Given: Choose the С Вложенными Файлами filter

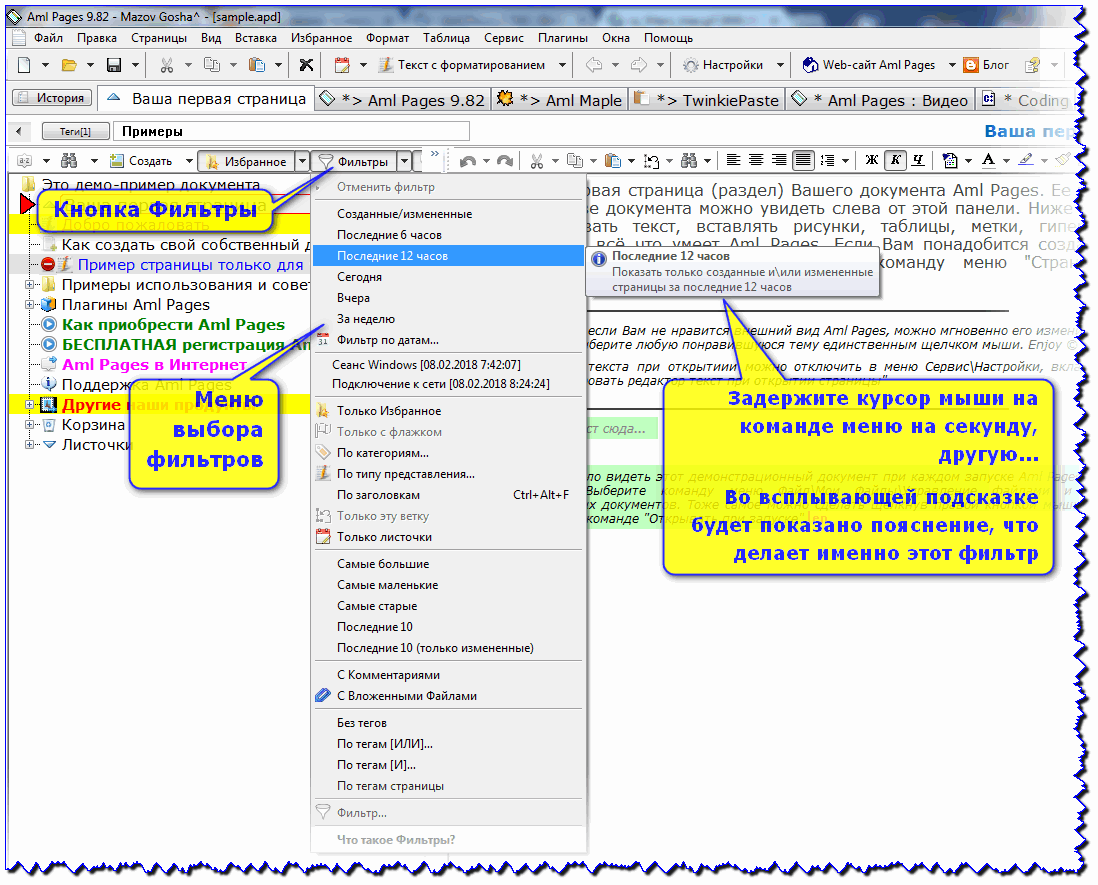Looking at the screenshot, I should [x=448, y=696].
